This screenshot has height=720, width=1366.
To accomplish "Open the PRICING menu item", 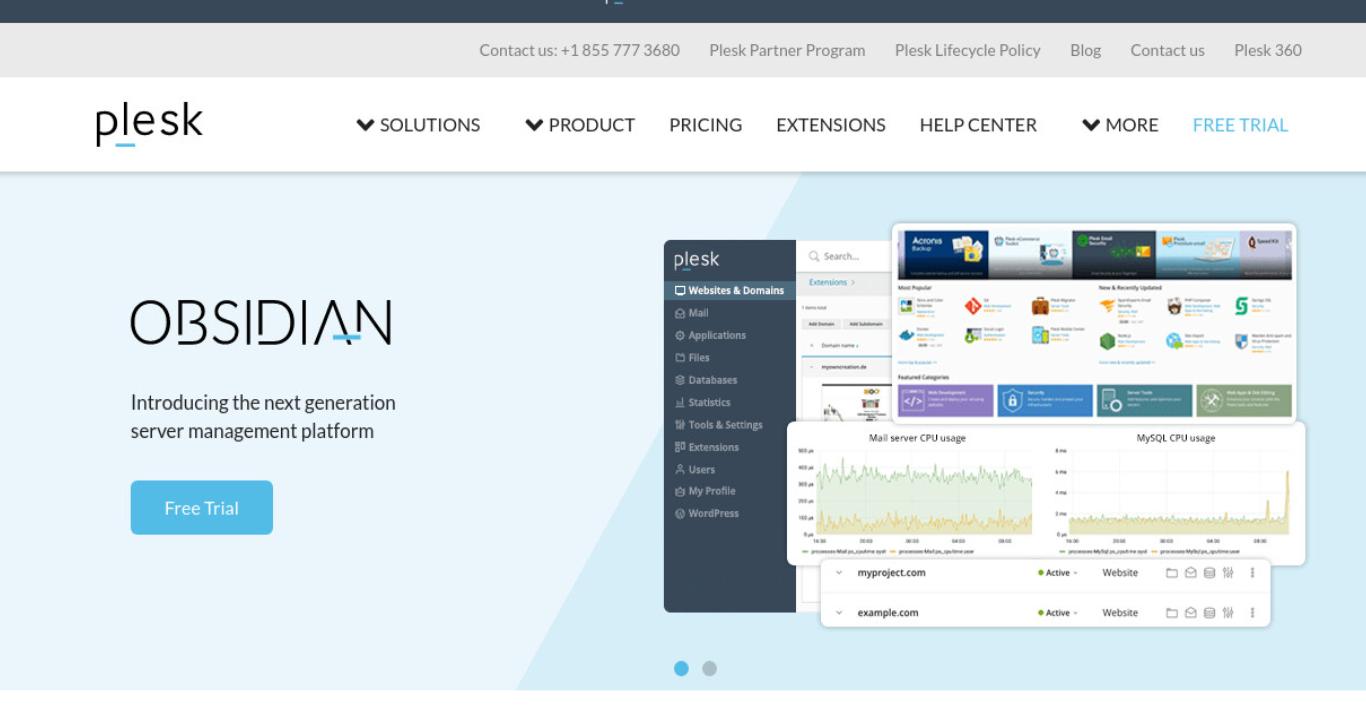I will coord(706,125).
